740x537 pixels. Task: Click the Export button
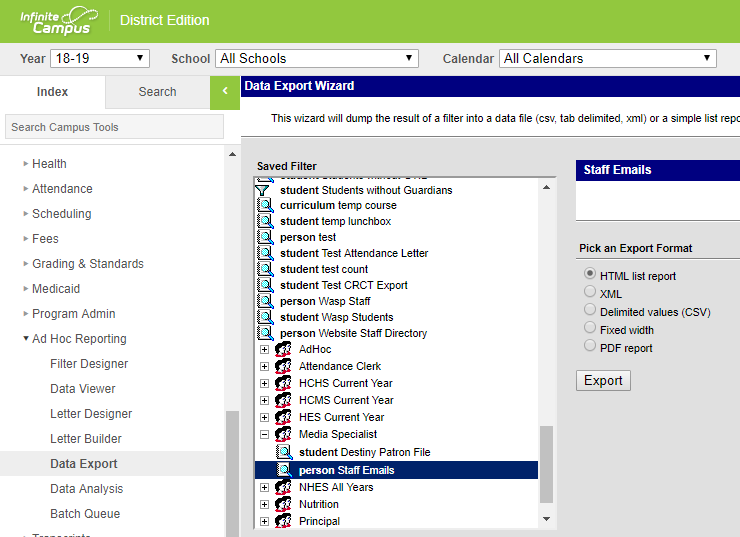click(x=603, y=381)
